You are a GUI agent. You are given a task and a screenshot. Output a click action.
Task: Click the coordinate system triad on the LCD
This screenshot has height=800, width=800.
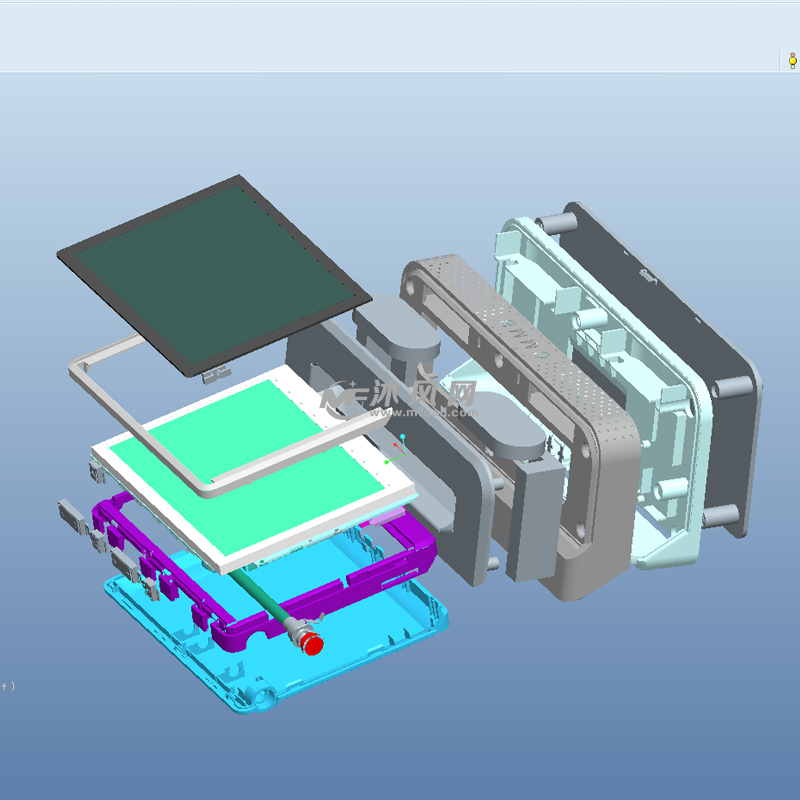(397, 449)
